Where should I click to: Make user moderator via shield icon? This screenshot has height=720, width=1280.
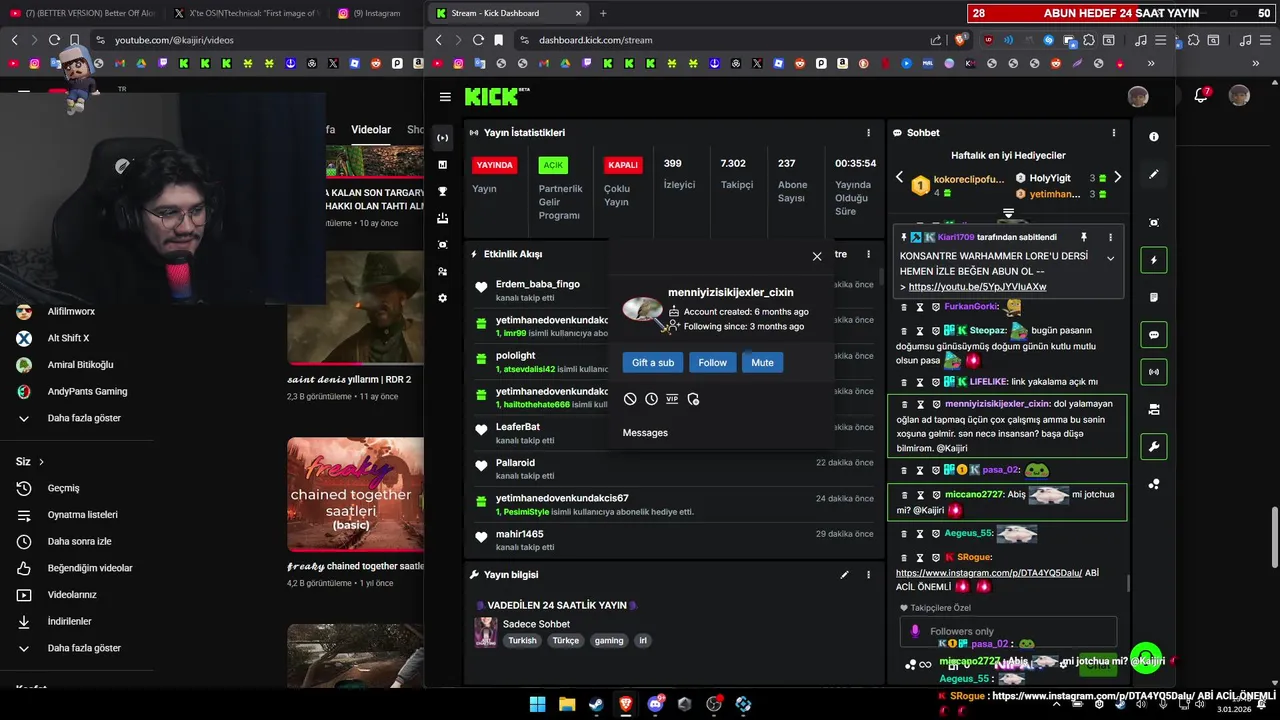click(693, 399)
